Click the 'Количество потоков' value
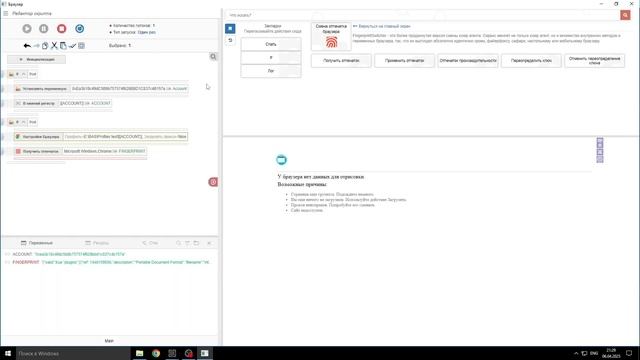 point(153,25)
